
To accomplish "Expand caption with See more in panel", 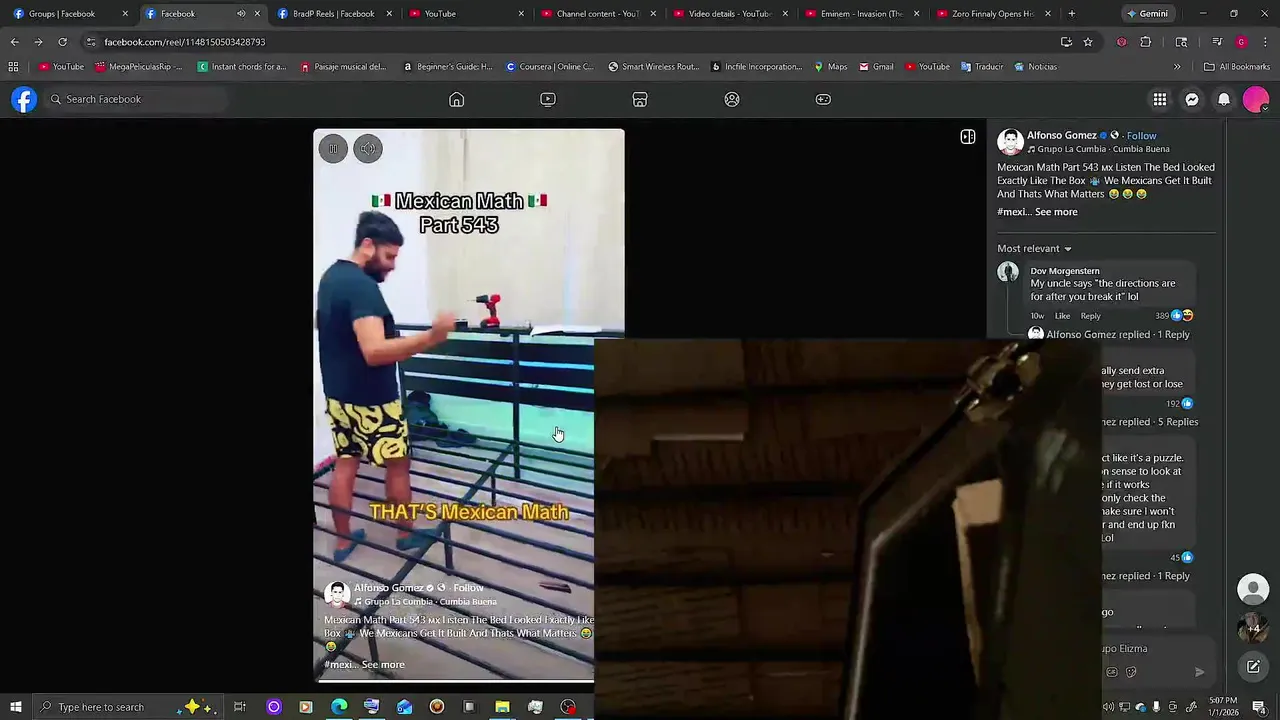I will (1056, 212).
